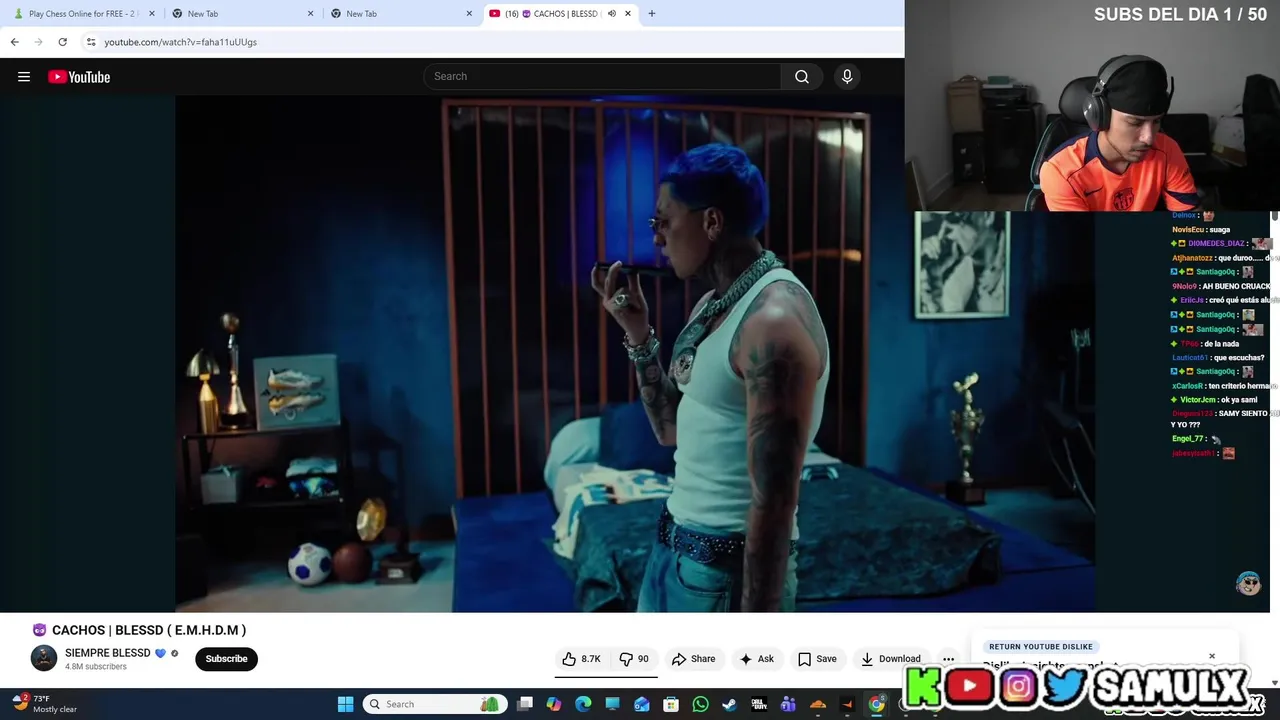Open Steam from the taskbar
Viewport: 1280px width, 720px height.
tap(729, 704)
